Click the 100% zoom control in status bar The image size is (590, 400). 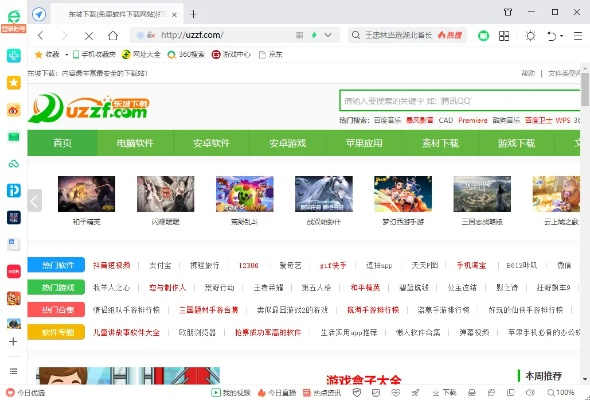(x=561, y=393)
